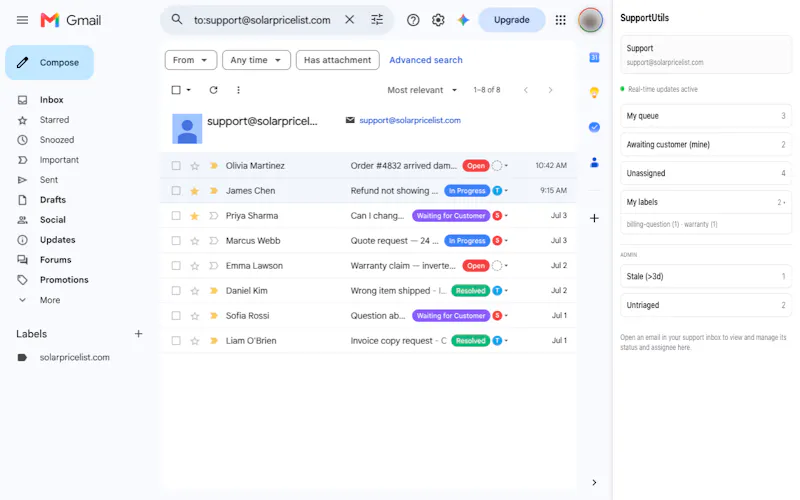800x500 pixels.
Task: Open the Any time filter dropdown
Action: tap(256, 60)
